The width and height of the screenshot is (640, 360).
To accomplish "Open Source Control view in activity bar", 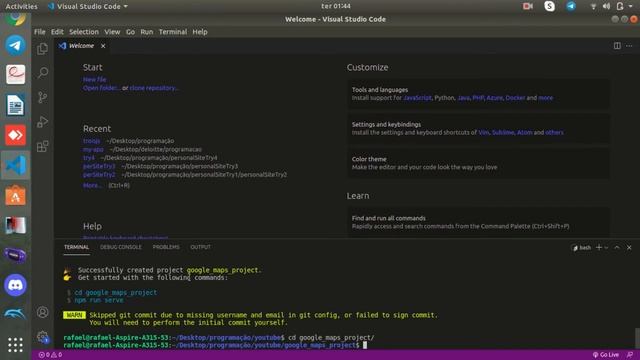I will 42,97.
